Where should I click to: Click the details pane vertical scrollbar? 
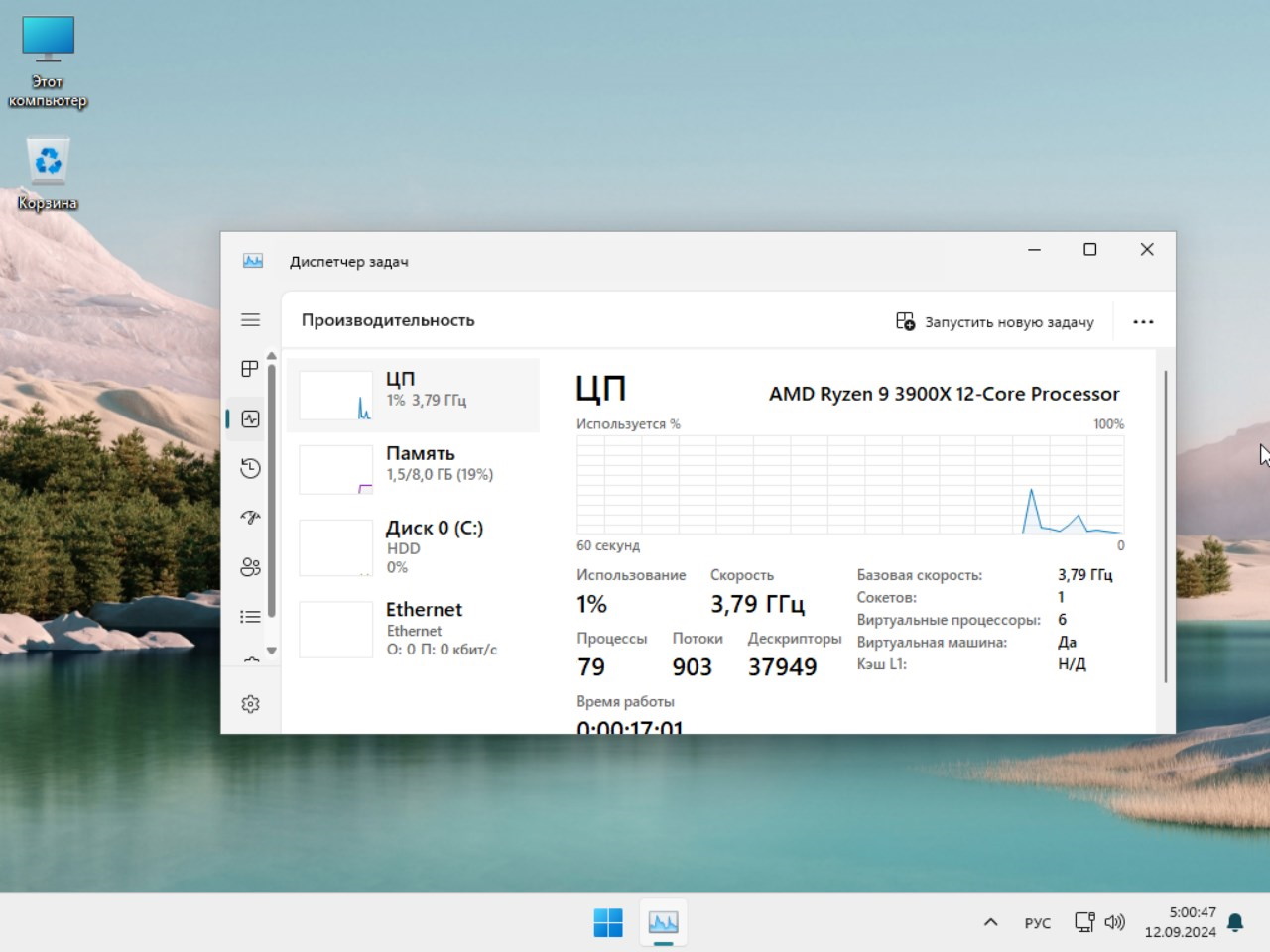1165,527
